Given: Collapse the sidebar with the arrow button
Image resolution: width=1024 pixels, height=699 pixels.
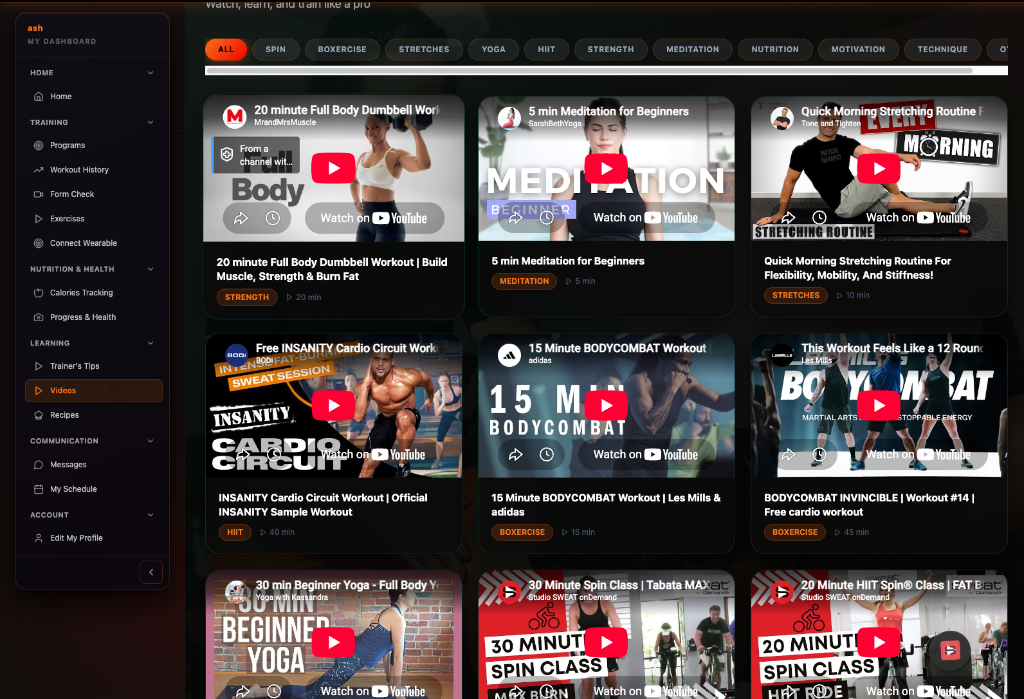Looking at the screenshot, I should [x=151, y=572].
